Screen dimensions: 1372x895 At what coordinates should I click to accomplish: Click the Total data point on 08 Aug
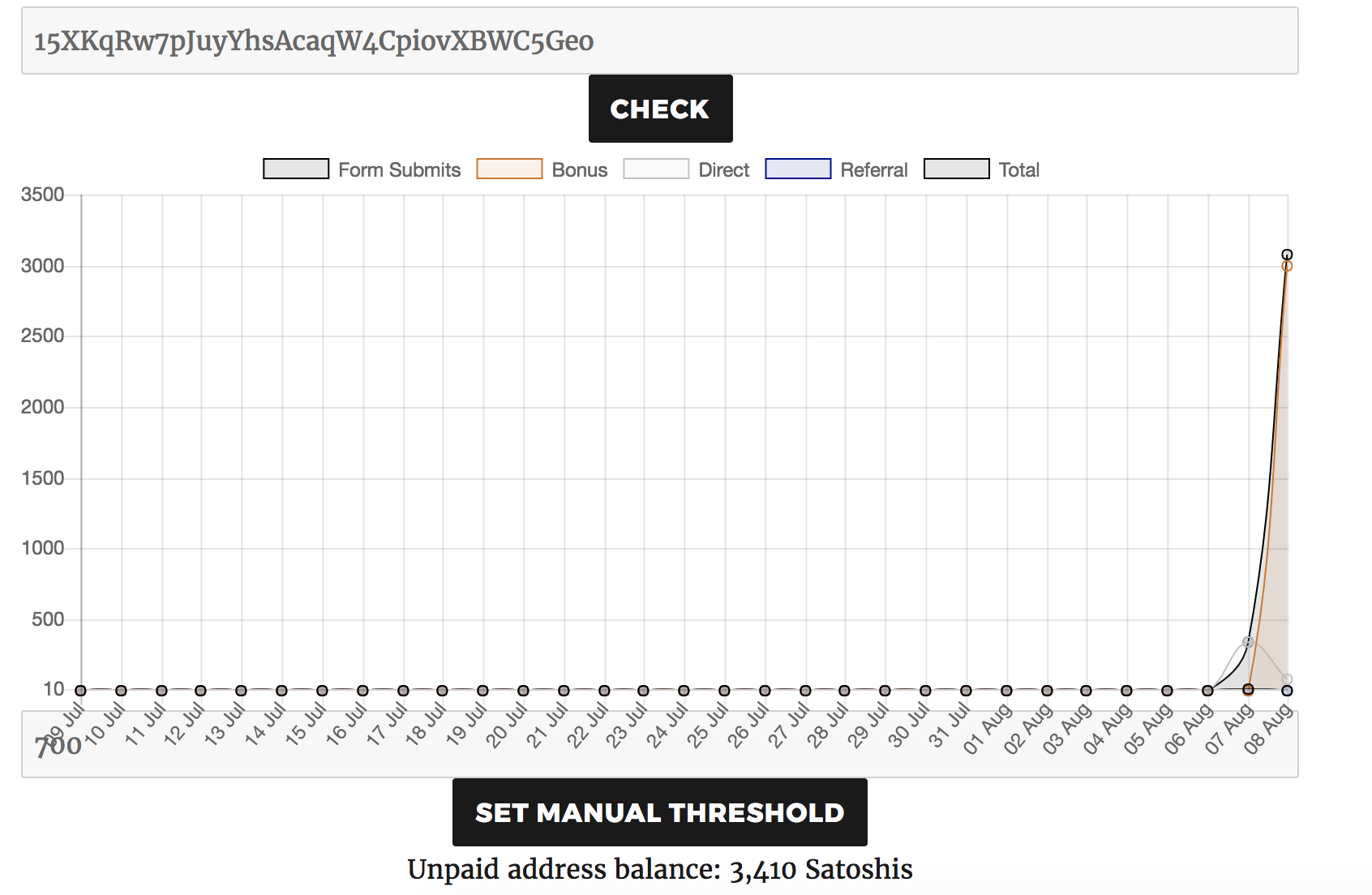point(1287,255)
